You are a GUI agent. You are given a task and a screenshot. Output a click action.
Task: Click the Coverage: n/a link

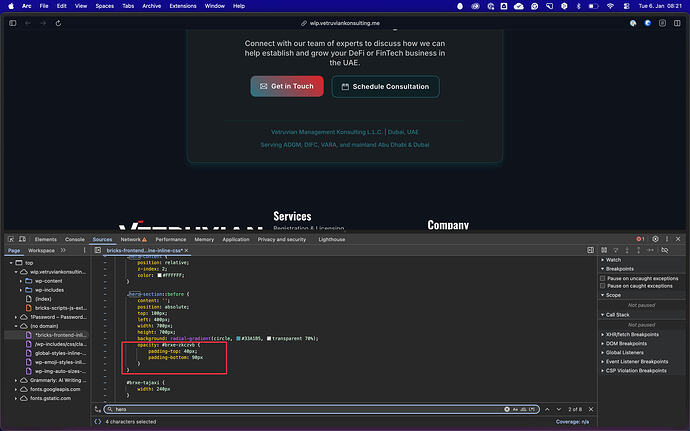pyautogui.click(x=572, y=422)
